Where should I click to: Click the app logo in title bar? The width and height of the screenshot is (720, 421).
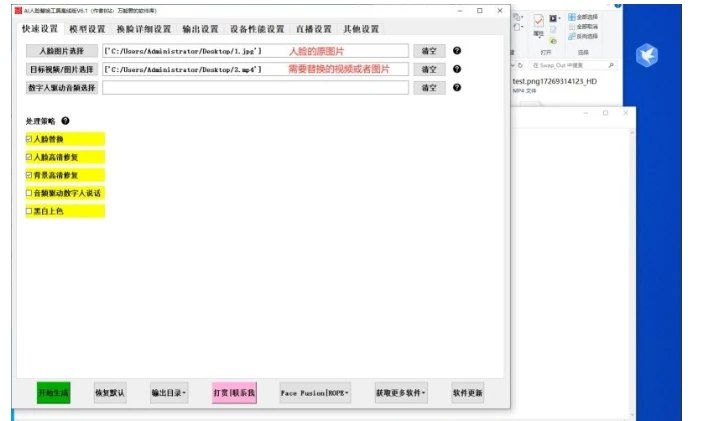18,10
